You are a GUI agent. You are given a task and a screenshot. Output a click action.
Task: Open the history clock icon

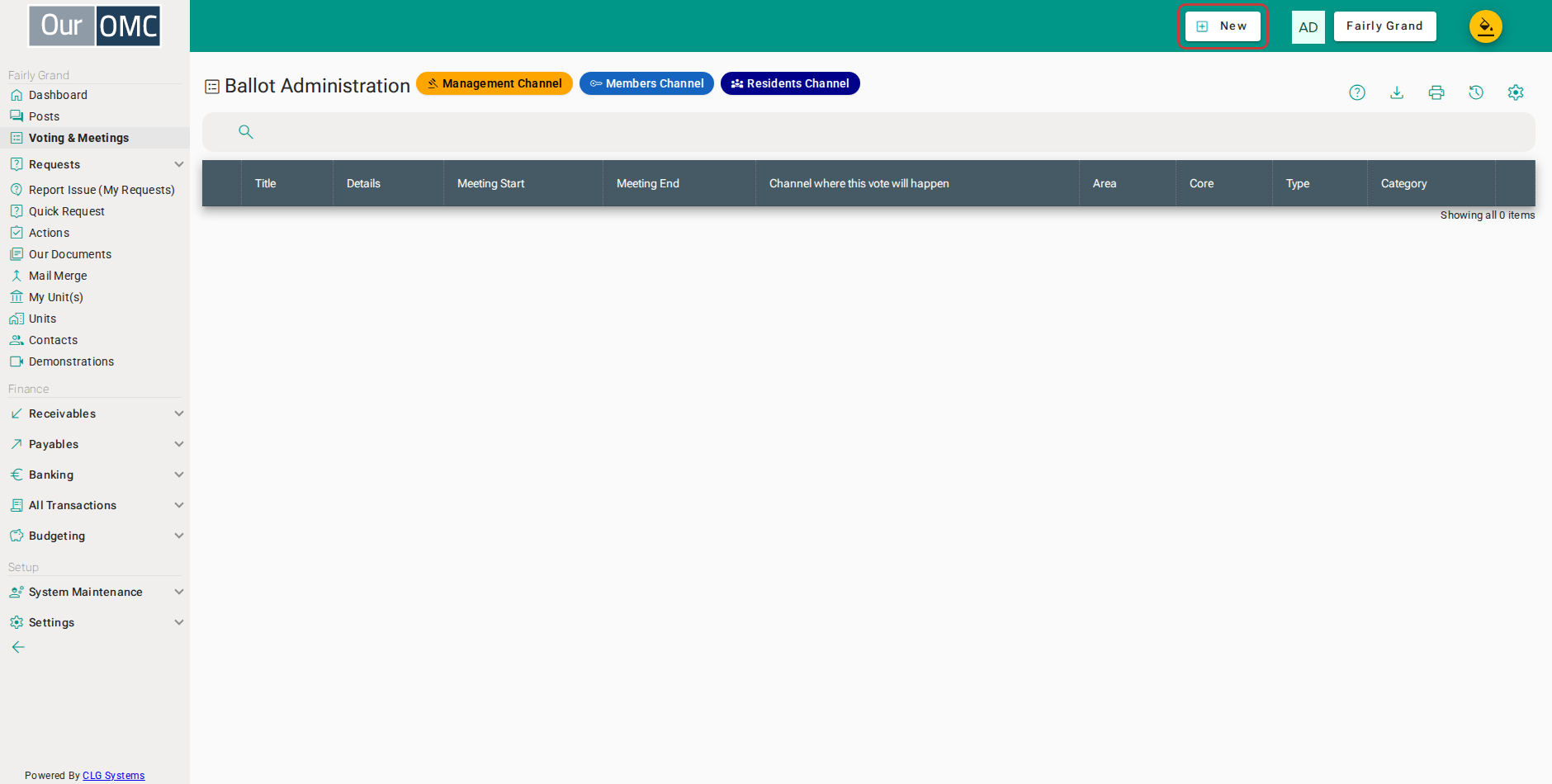1476,92
